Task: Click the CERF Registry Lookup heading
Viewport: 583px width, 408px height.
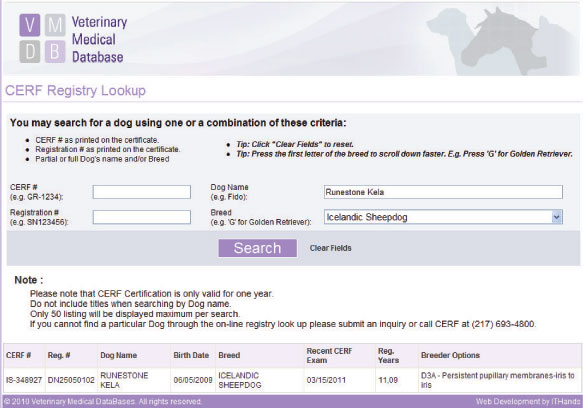Action: pos(75,90)
